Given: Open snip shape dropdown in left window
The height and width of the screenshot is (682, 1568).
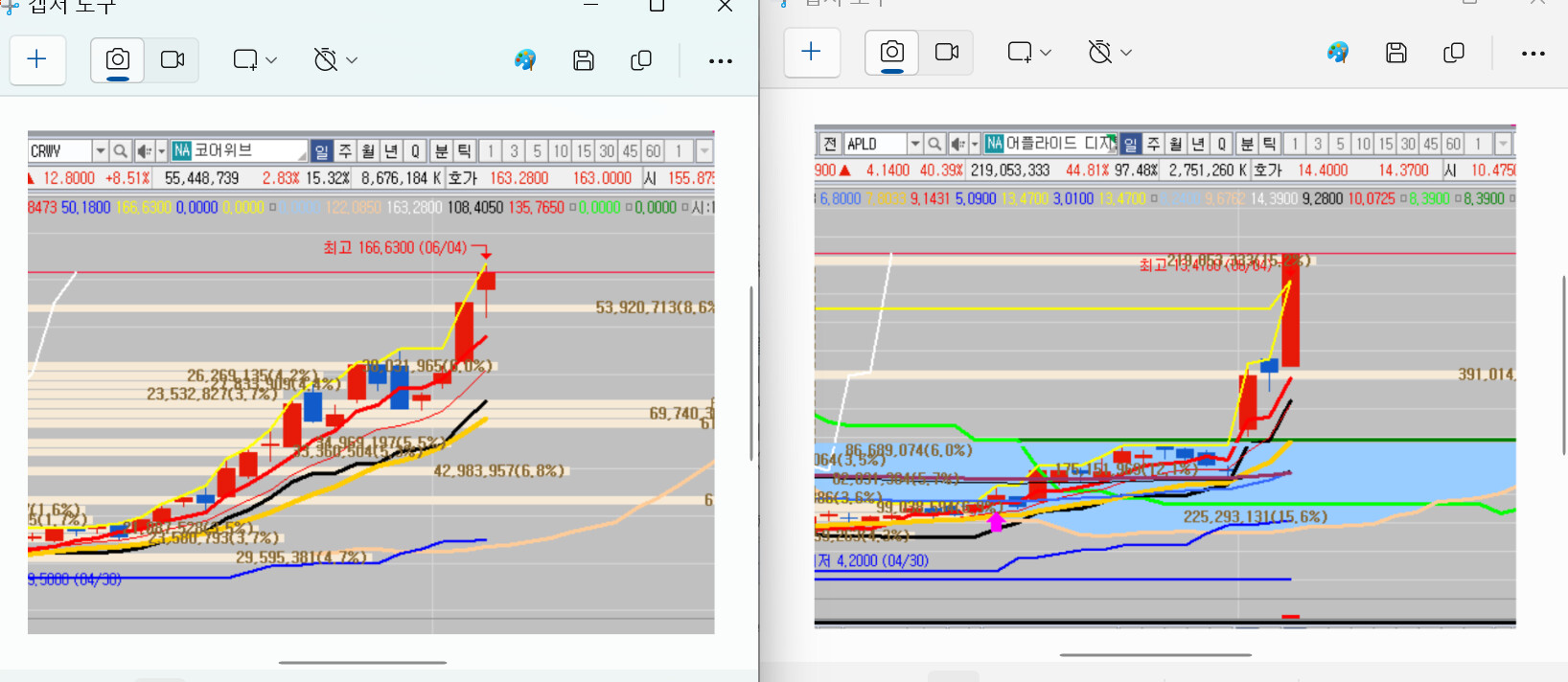Looking at the screenshot, I should 255,60.
